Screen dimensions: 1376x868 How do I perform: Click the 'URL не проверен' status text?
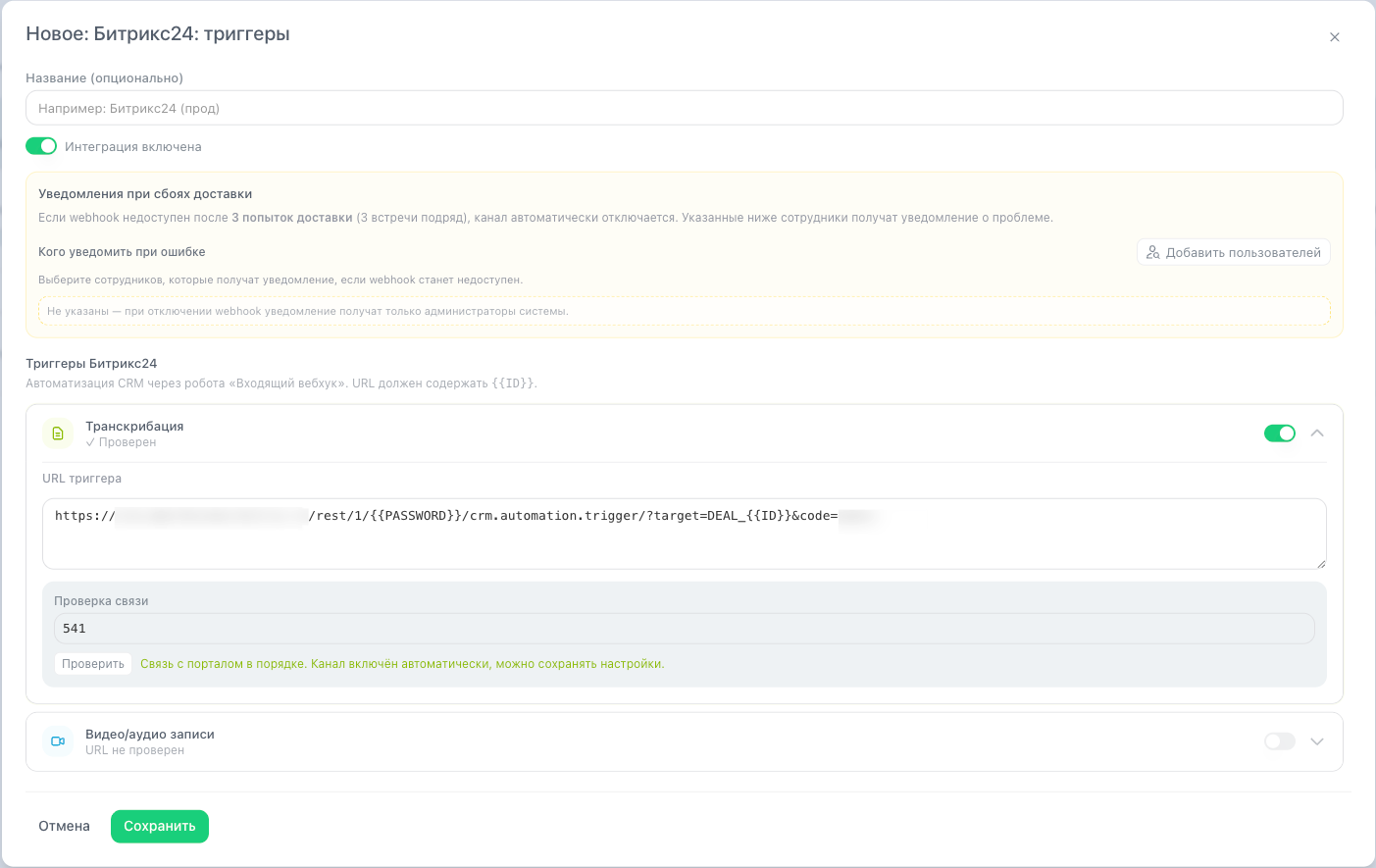coord(134,750)
